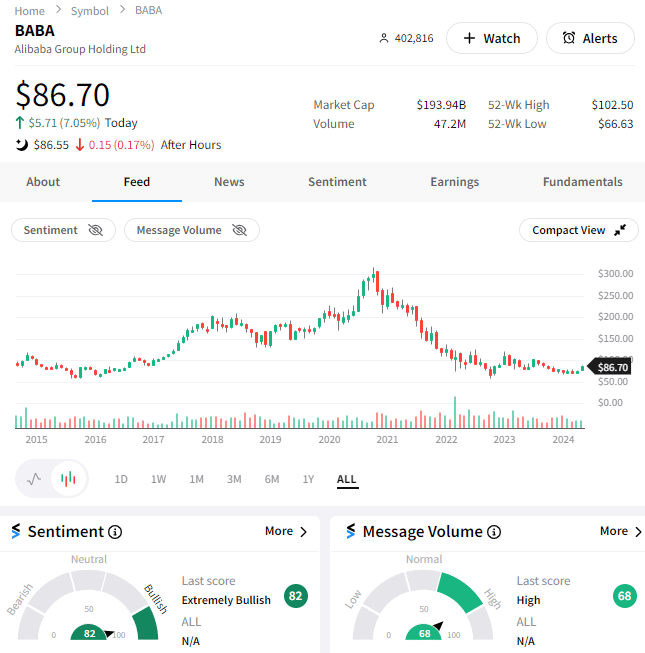Expand More in the Sentiment panel
The width and height of the screenshot is (645, 653).
pyautogui.click(x=286, y=531)
